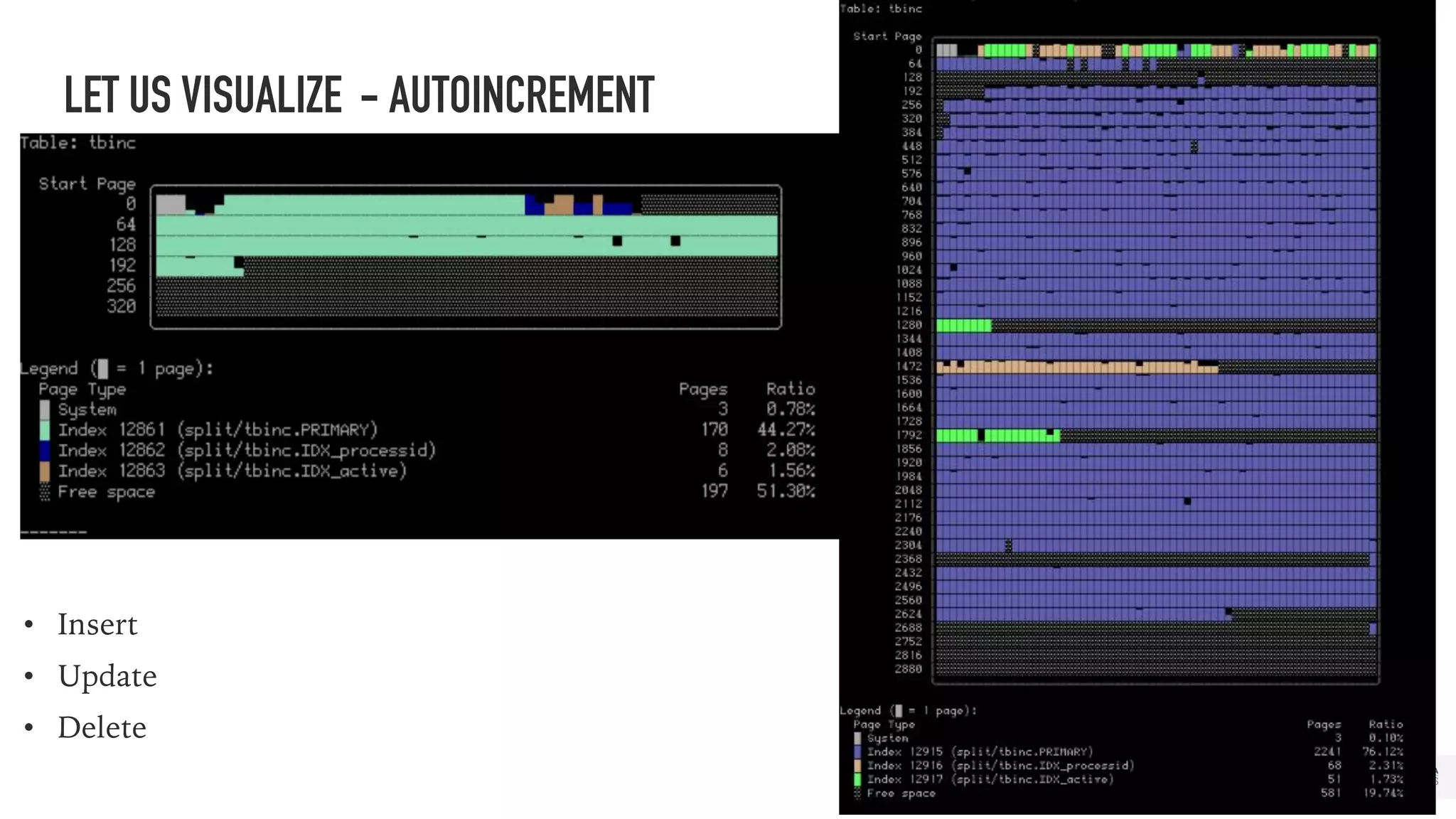Click the ratio value '0.78%'
1456x819 pixels.
(791, 409)
